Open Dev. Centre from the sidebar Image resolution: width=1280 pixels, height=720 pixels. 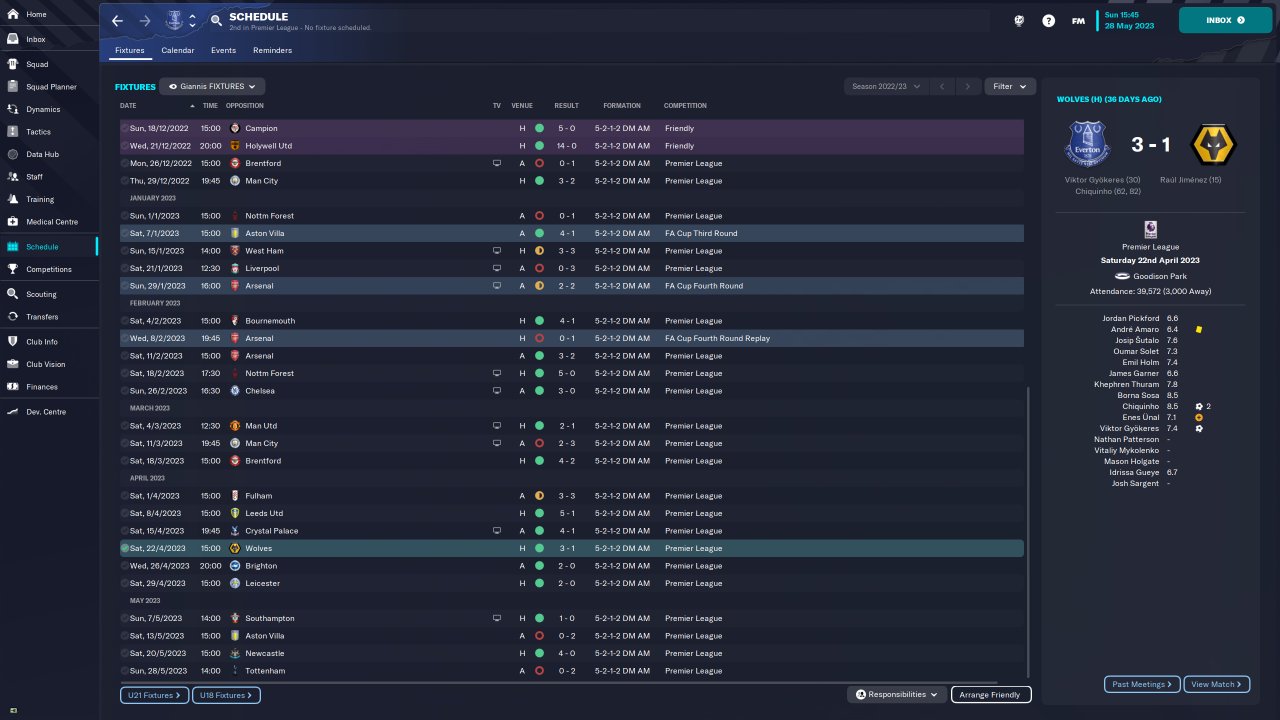48,412
